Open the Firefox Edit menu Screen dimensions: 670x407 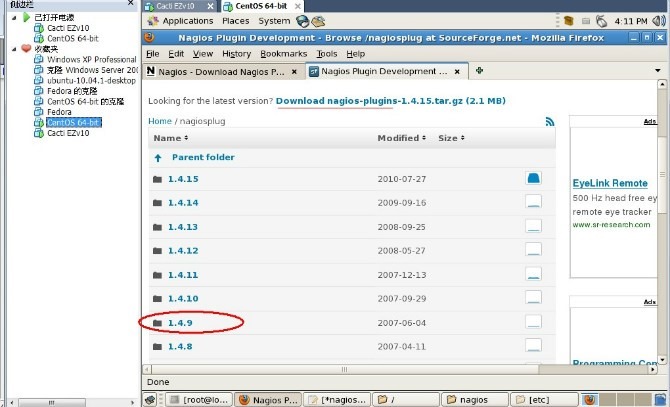176,54
